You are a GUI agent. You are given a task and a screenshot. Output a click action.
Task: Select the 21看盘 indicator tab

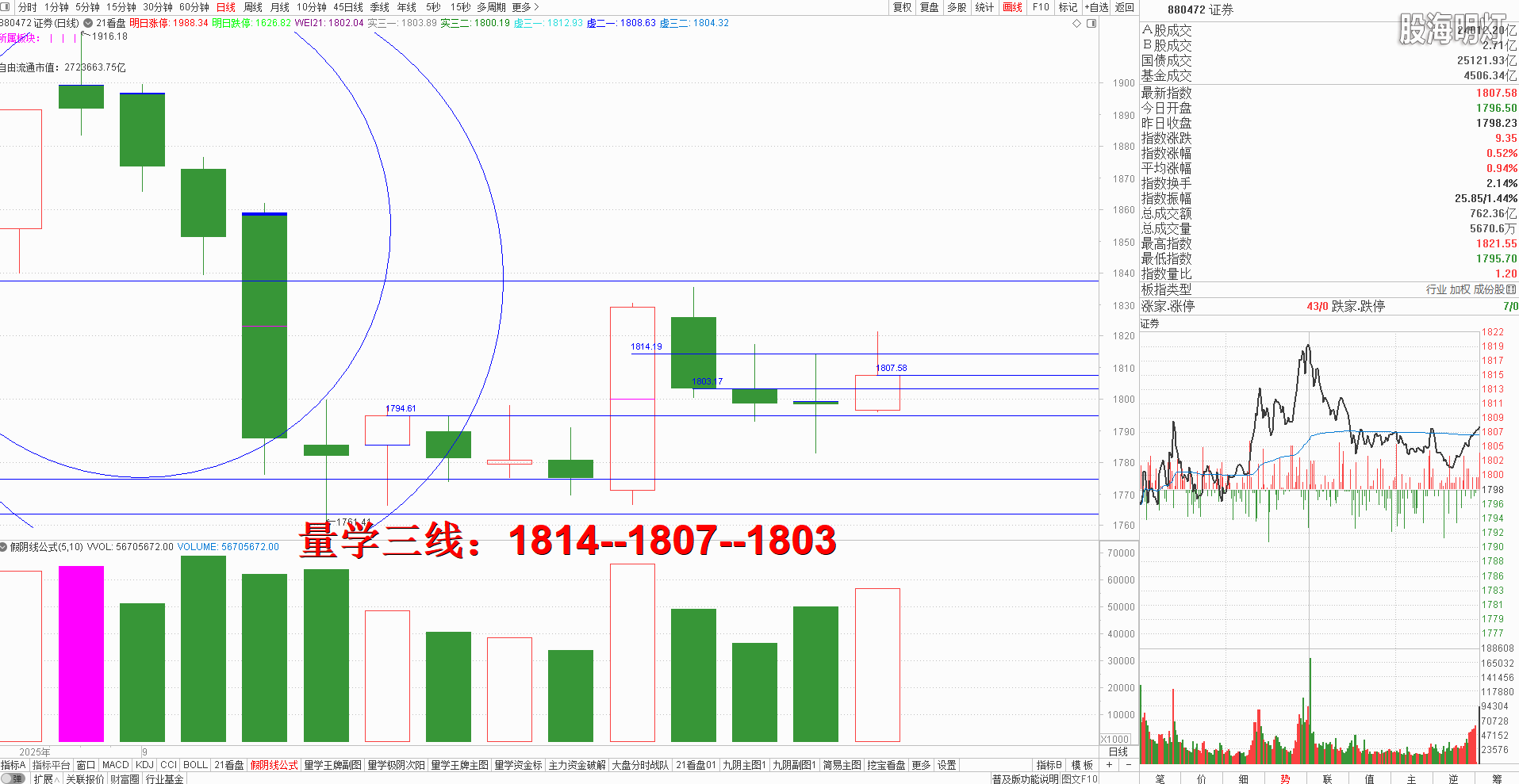click(229, 765)
